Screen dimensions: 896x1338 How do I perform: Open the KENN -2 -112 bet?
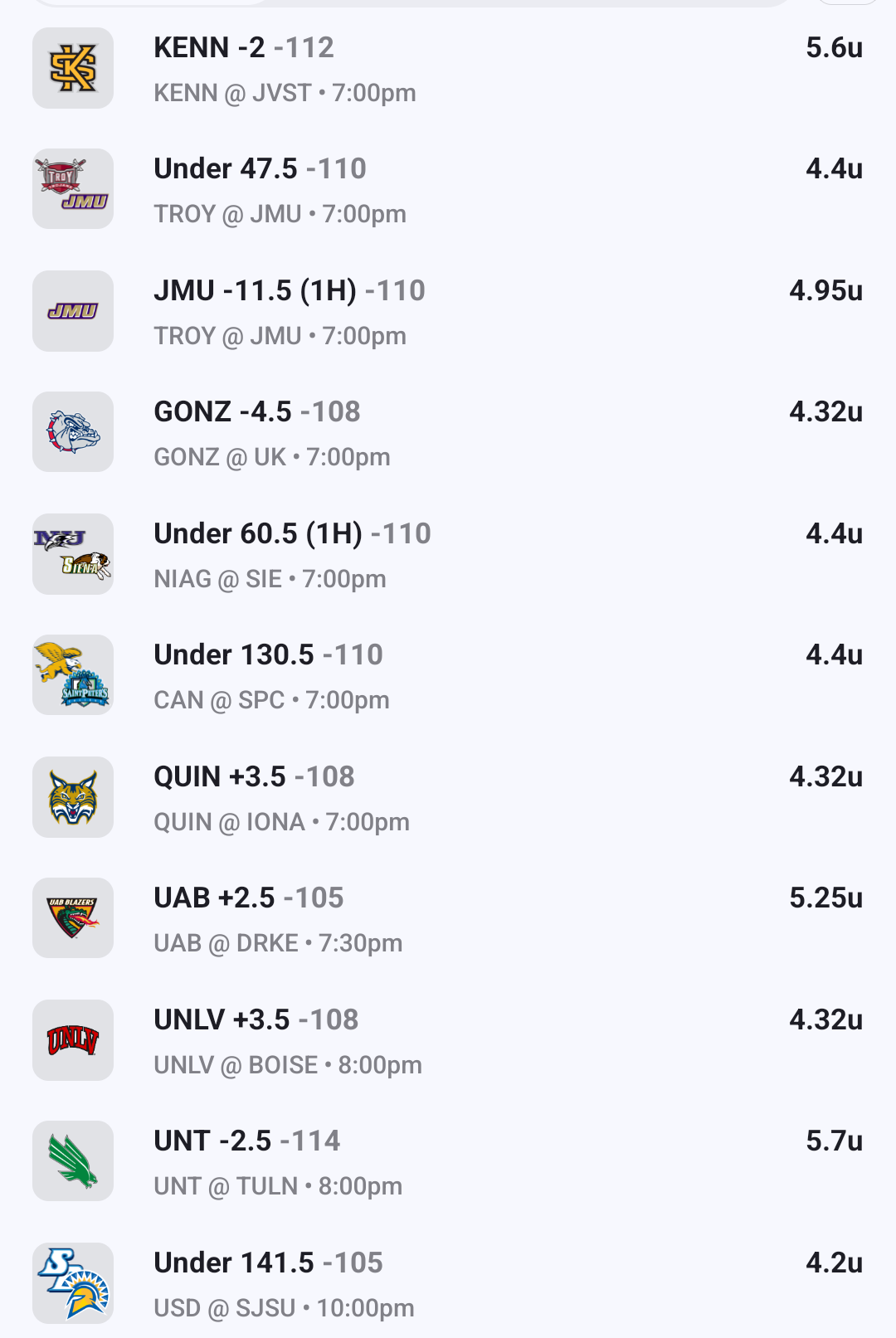(244, 48)
